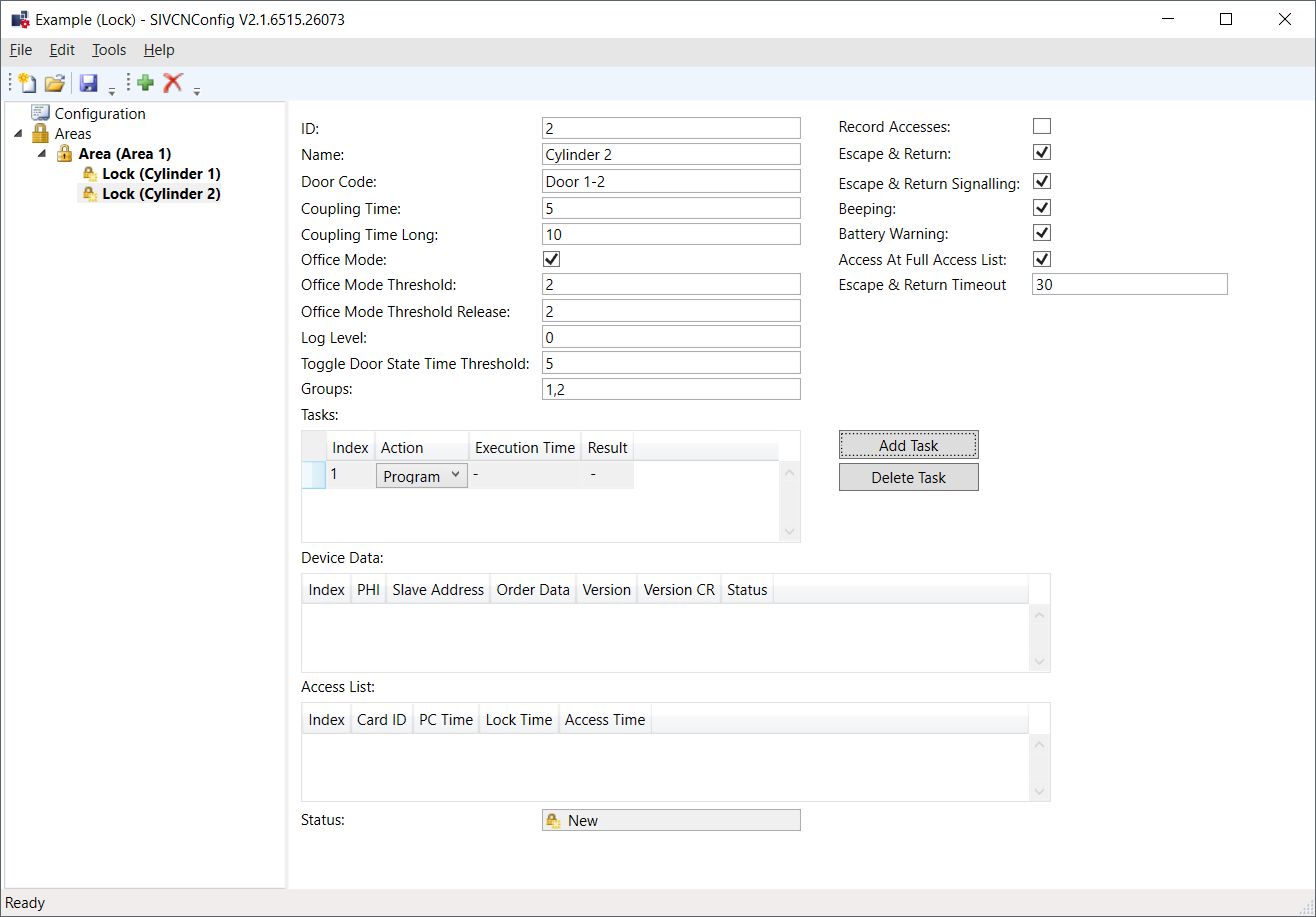Open the Edit menu

62,50
